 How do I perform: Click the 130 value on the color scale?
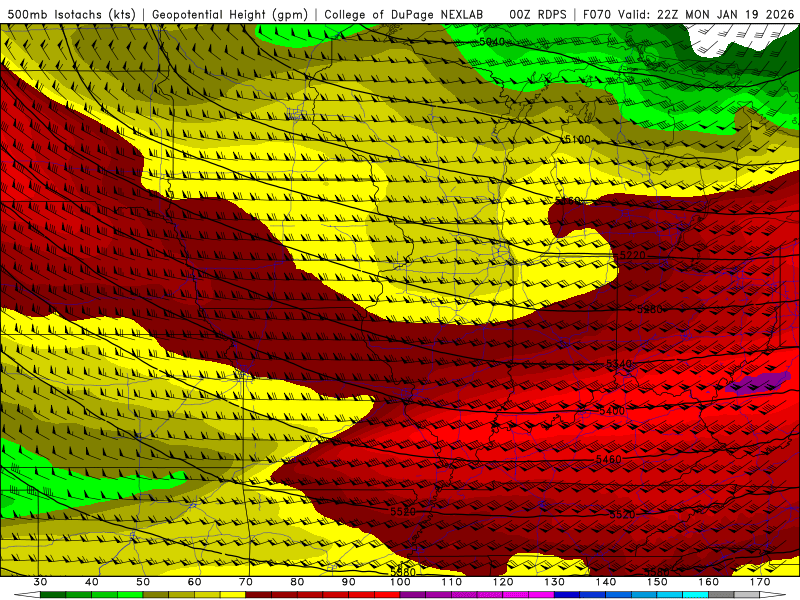point(554,582)
